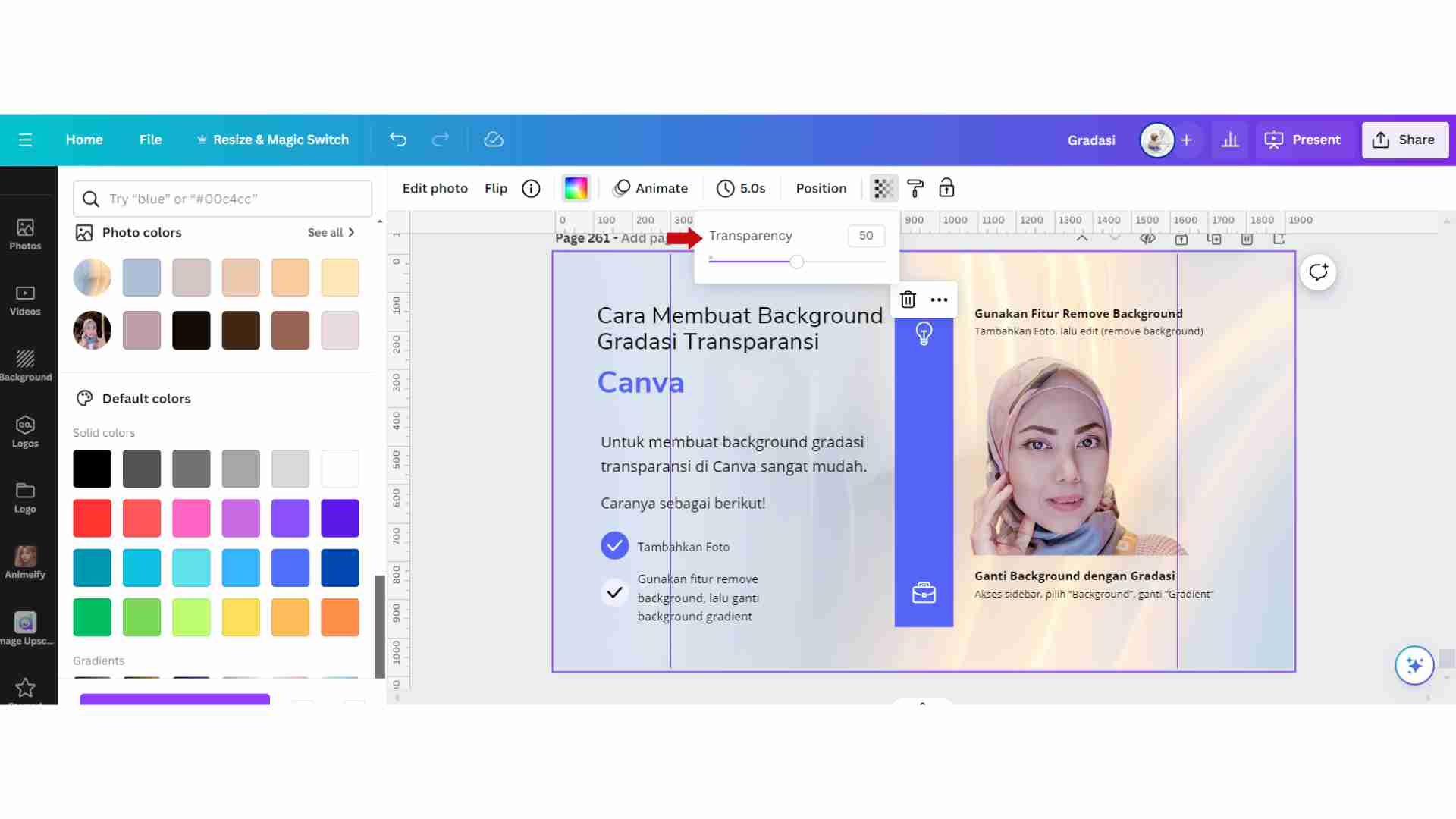Screen dimensions: 1456x819
Task: Click Edit photo in toolbar
Action: [x=435, y=188]
